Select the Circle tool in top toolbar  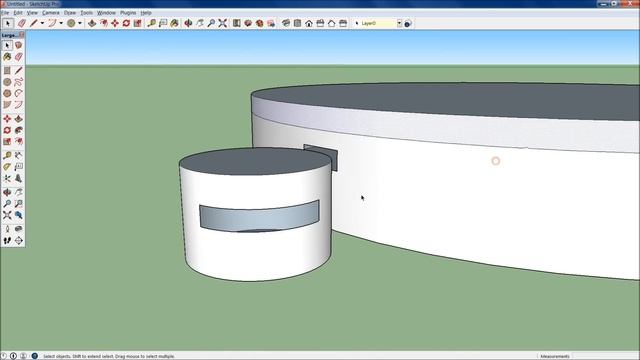click(71, 23)
